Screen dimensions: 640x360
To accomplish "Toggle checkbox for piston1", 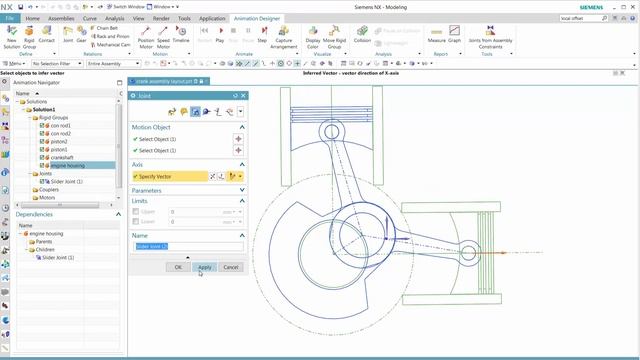I will (42, 149).
